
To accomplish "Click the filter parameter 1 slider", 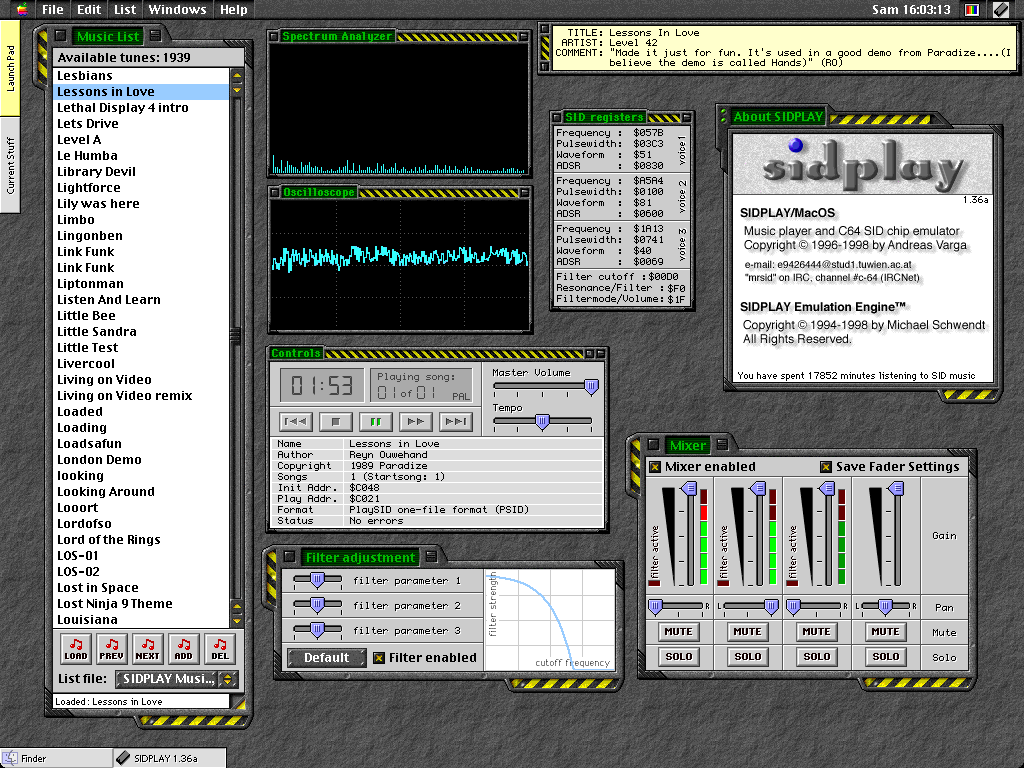I will pyautogui.click(x=317, y=579).
